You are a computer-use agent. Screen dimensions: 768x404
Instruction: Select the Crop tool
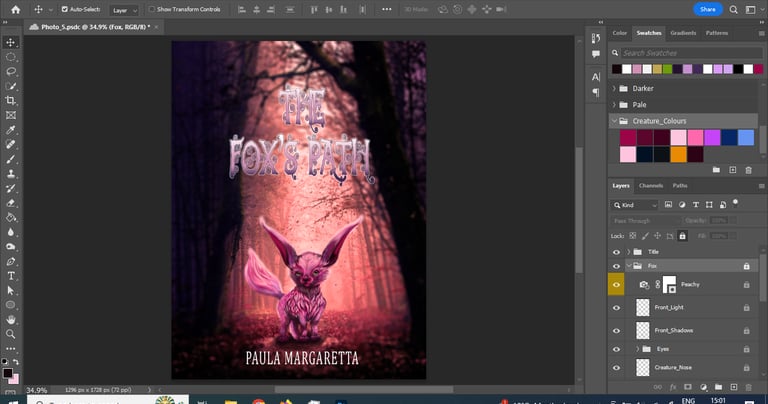click(11, 101)
